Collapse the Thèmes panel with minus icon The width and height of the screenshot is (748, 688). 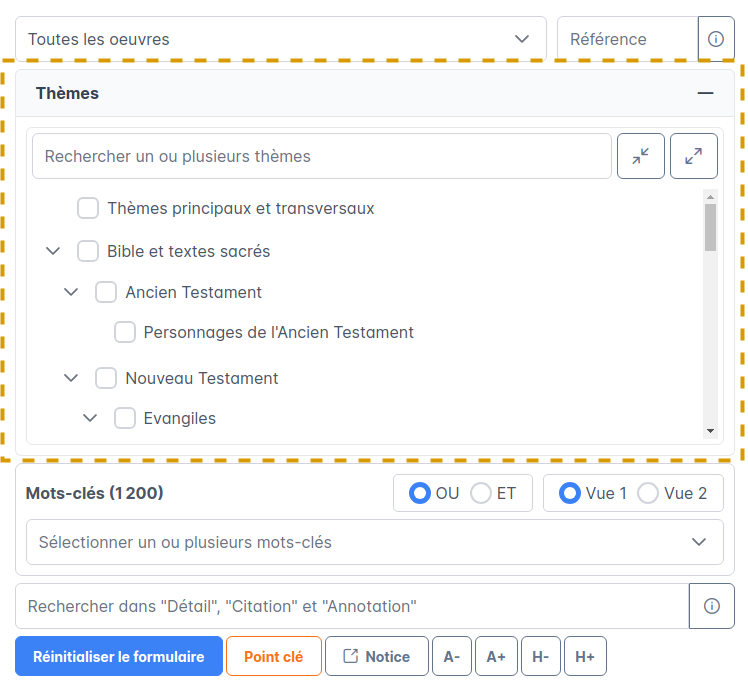pos(706,93)
